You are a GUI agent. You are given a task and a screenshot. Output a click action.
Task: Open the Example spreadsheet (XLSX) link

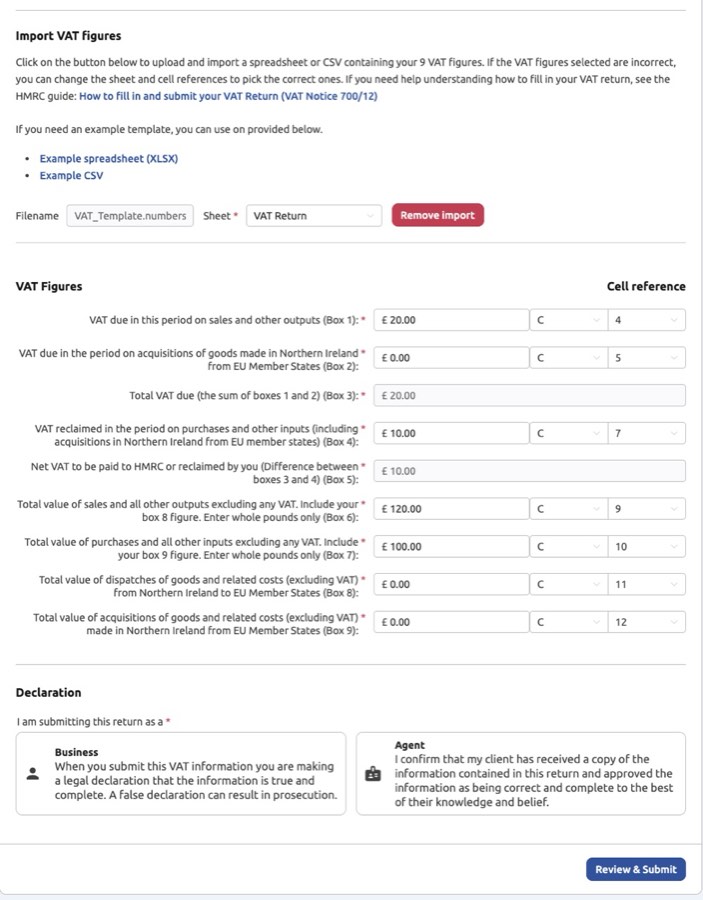click(x=108, y=158)
